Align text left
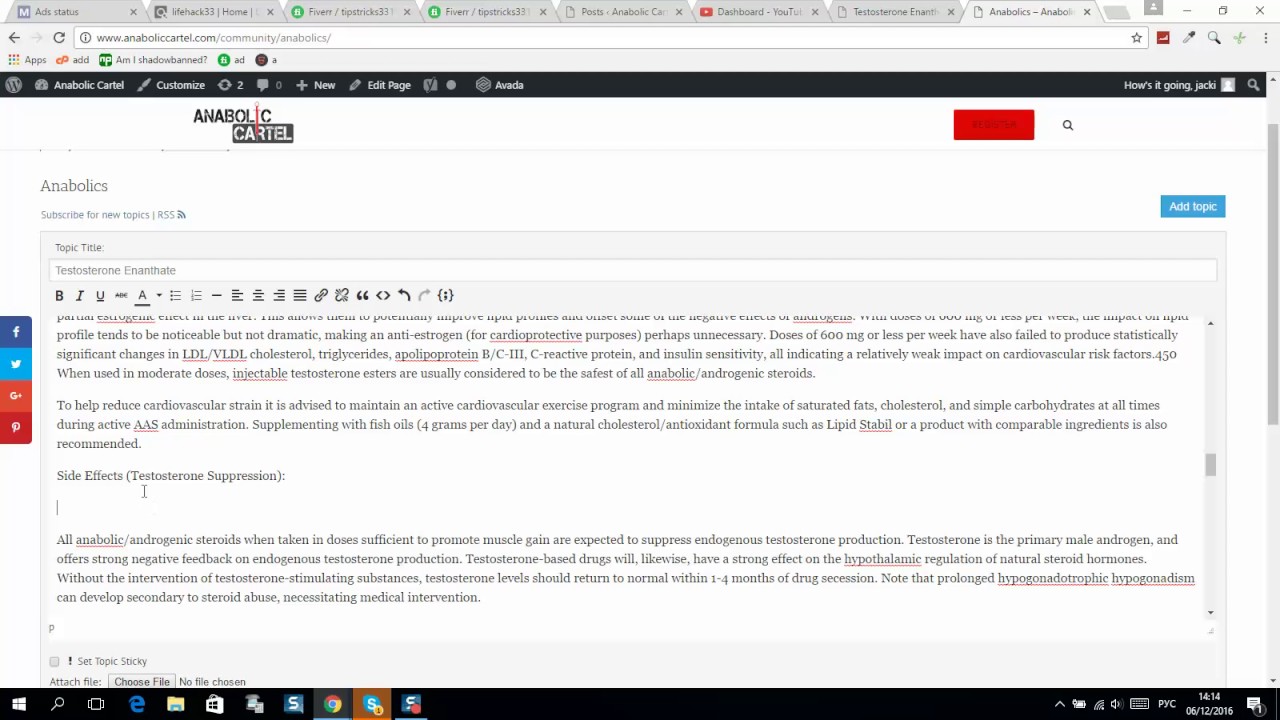 pos(237,295)
